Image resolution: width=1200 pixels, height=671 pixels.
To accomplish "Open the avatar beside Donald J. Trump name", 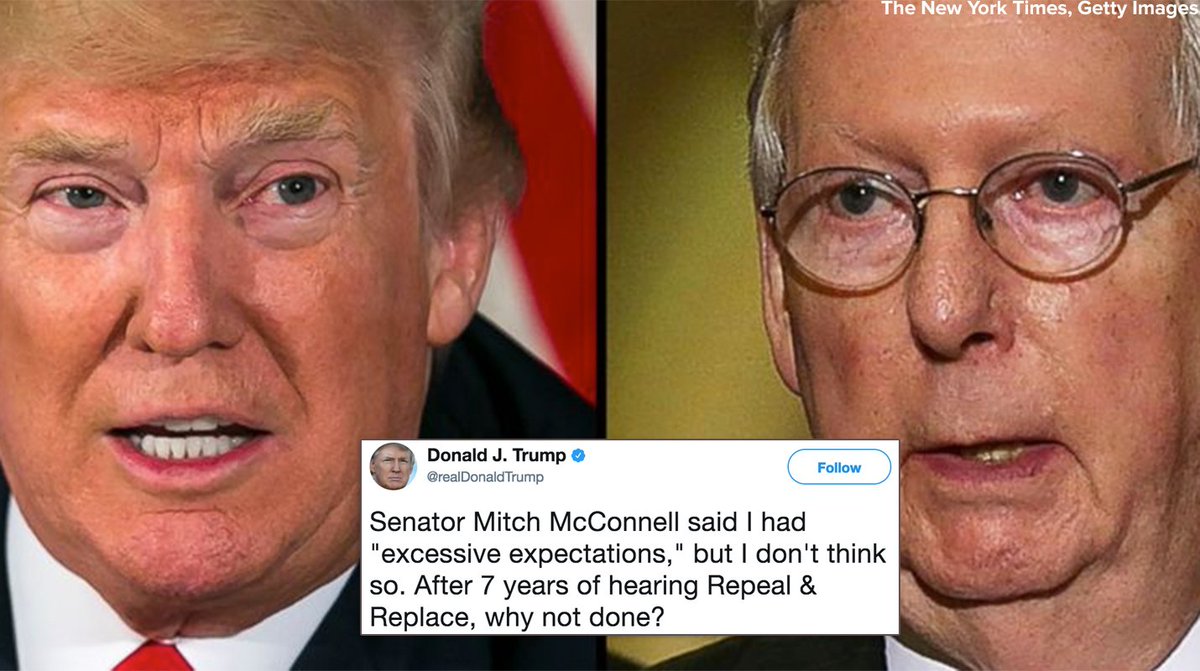I will (393, 467).
